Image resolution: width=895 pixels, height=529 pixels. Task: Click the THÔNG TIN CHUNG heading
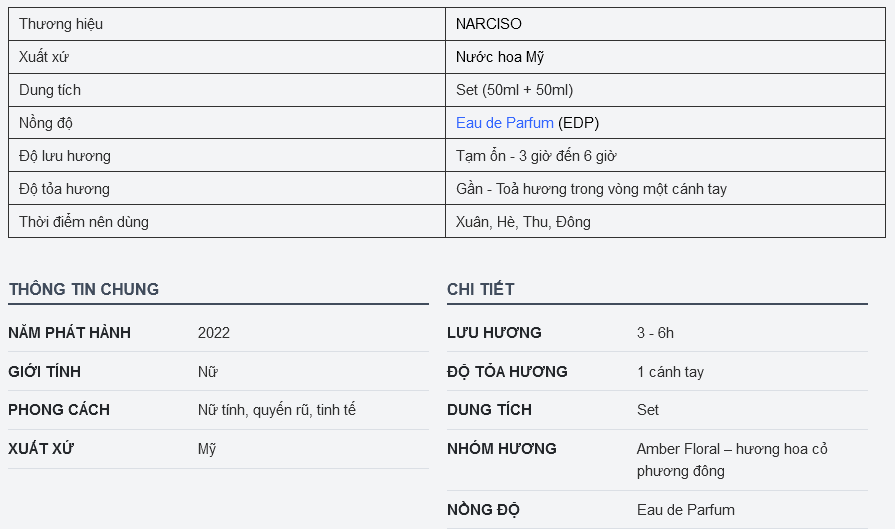[83, 289]
